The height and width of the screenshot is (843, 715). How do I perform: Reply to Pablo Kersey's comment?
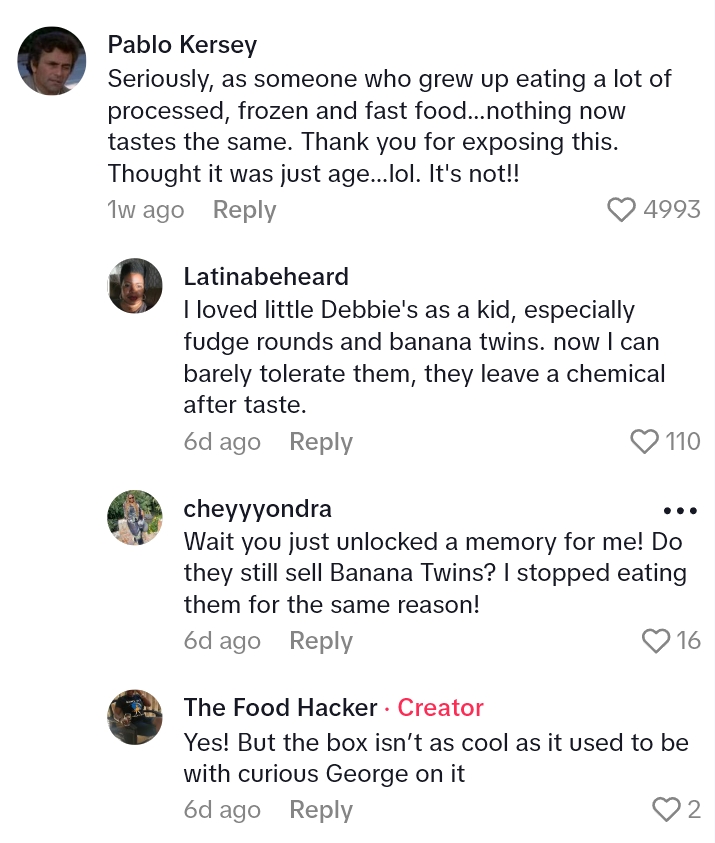244,210
